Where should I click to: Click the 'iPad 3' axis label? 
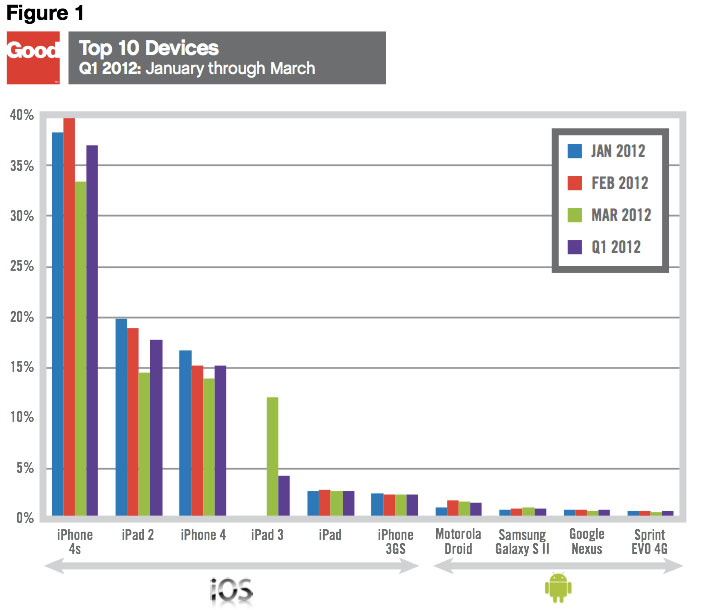click(267, 535)
